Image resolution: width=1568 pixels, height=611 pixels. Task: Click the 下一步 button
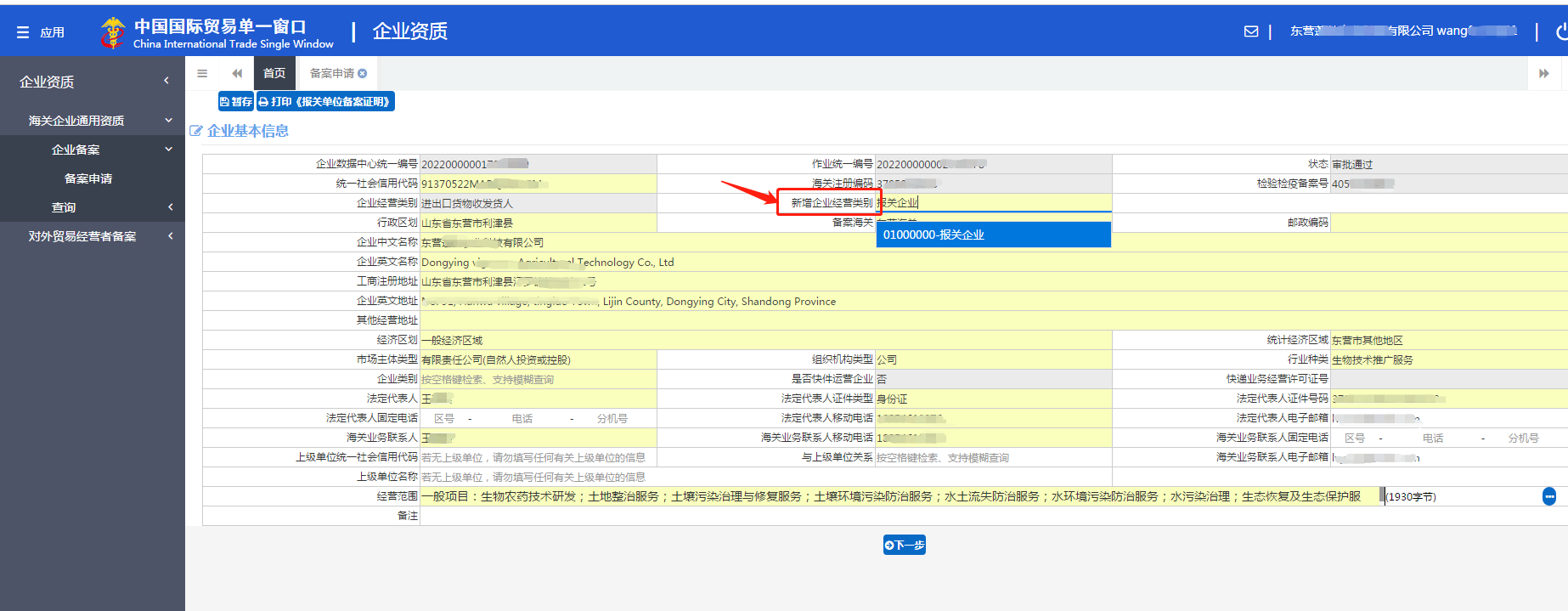pyautogui.click(x=905, y=545)
